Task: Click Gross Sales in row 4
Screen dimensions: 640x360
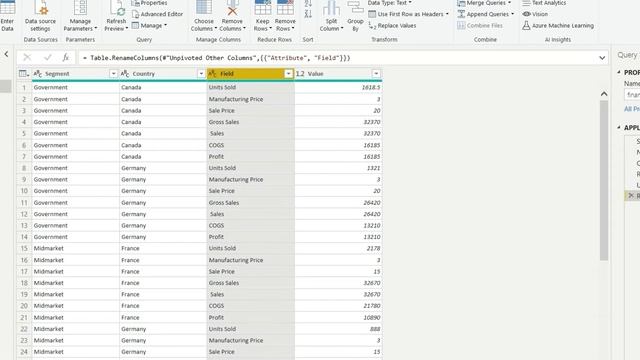Action: [224, 122]
